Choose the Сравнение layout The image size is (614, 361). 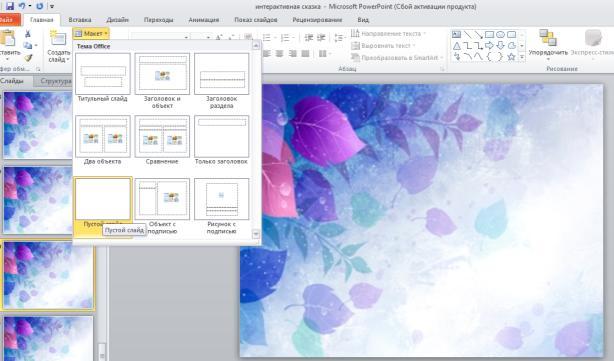[x=162, y=140]
